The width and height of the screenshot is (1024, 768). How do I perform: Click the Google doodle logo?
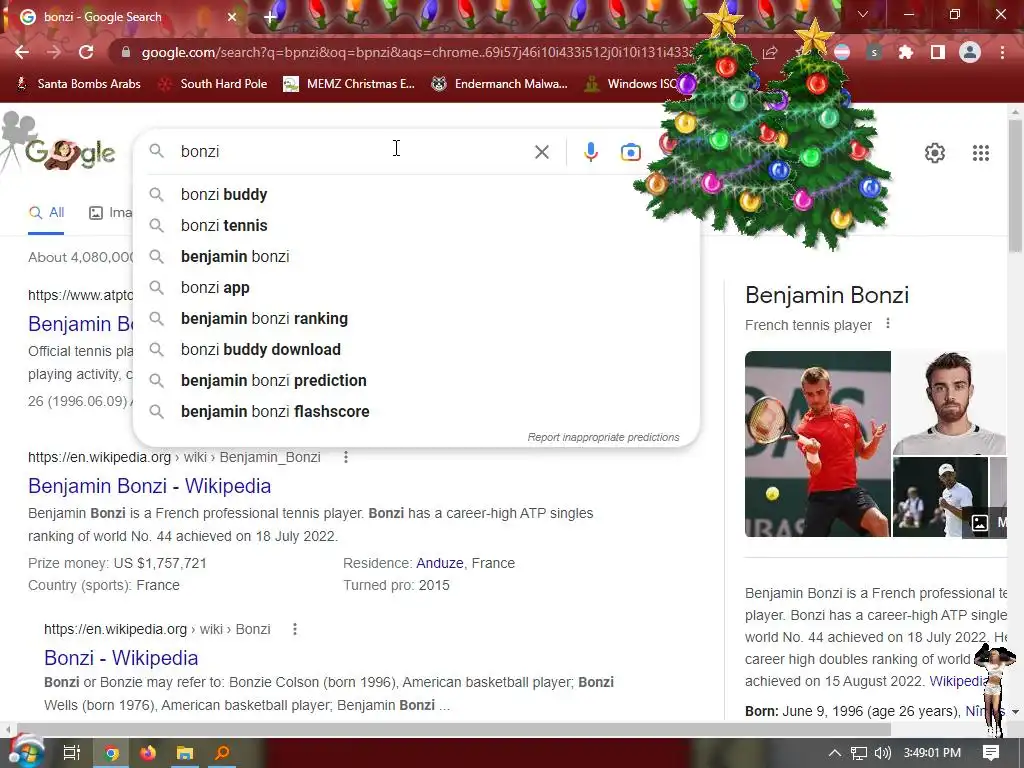pos(70,153)
